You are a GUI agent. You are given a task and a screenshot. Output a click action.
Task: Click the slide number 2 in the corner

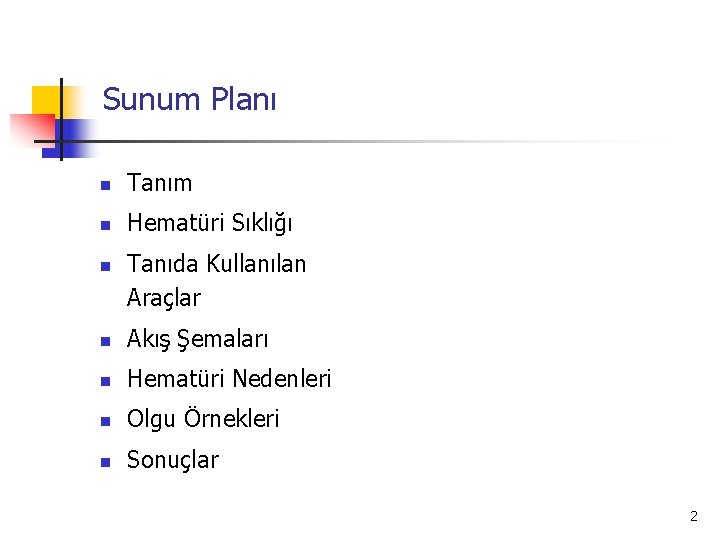pyautogui.click(x=694, y=516)
